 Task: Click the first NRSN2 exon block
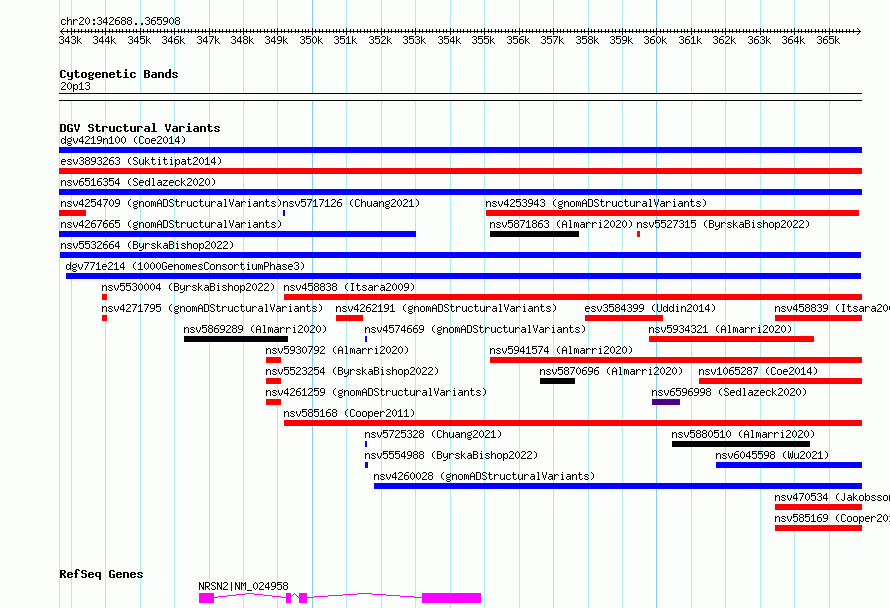[207, 598]
